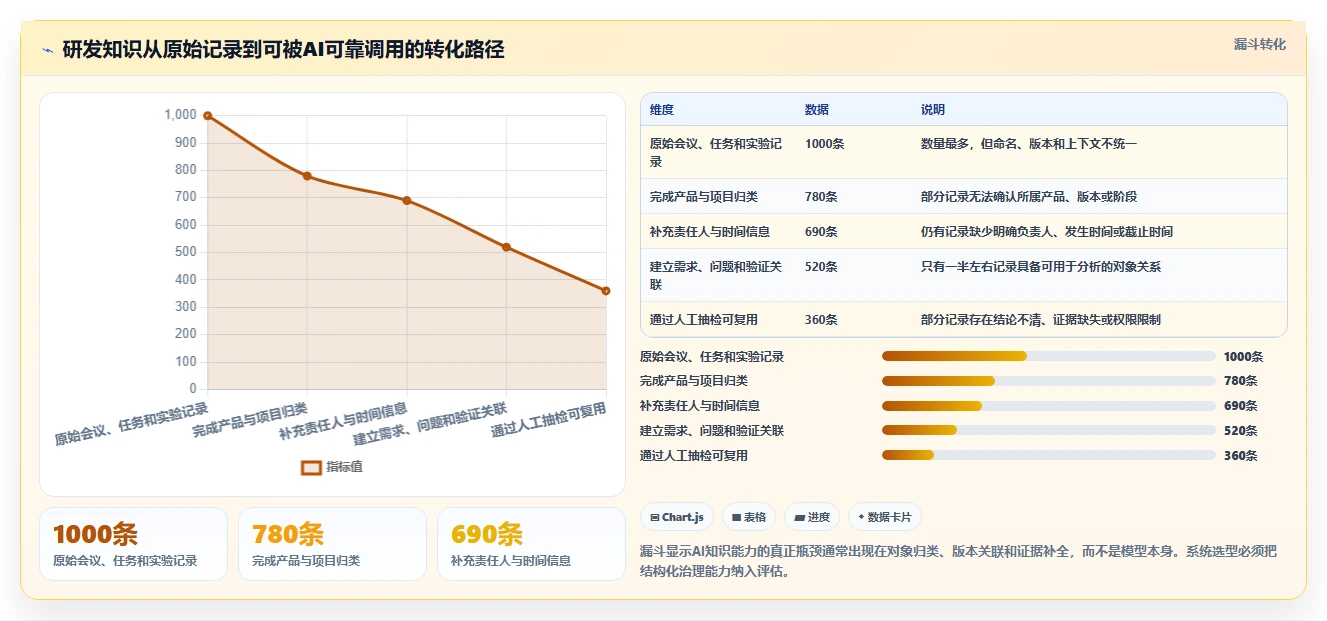
Task: Click the 360条 value beside the progress bar
Action: point(1241,456)
